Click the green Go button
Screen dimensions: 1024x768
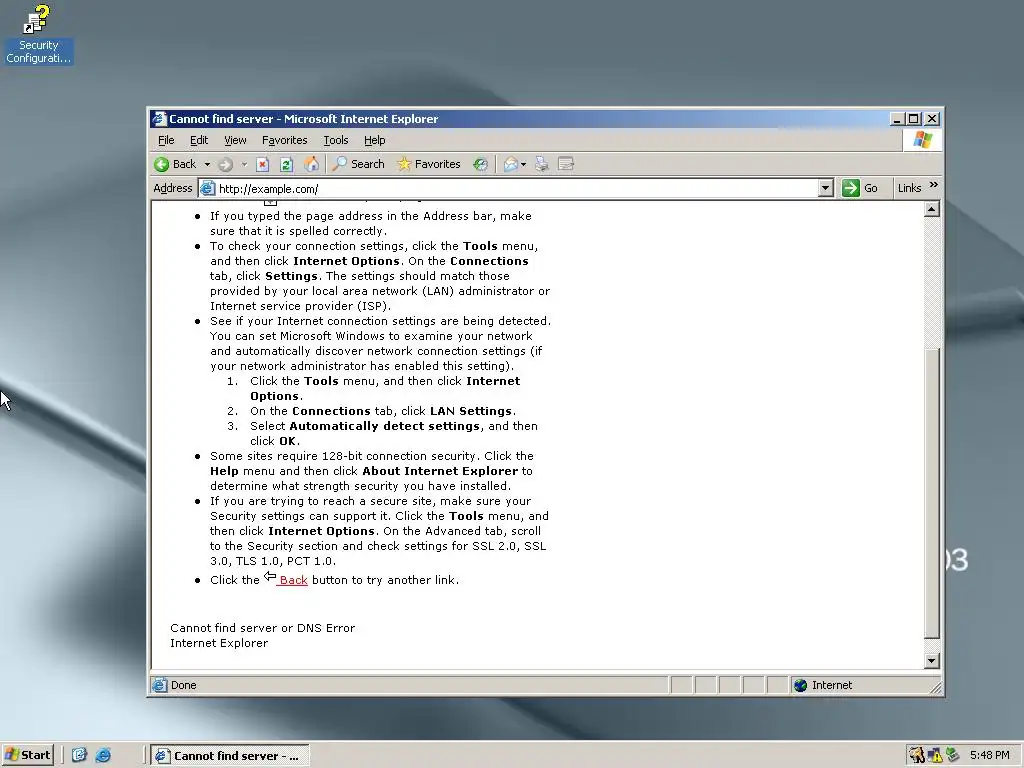point(860,188)
